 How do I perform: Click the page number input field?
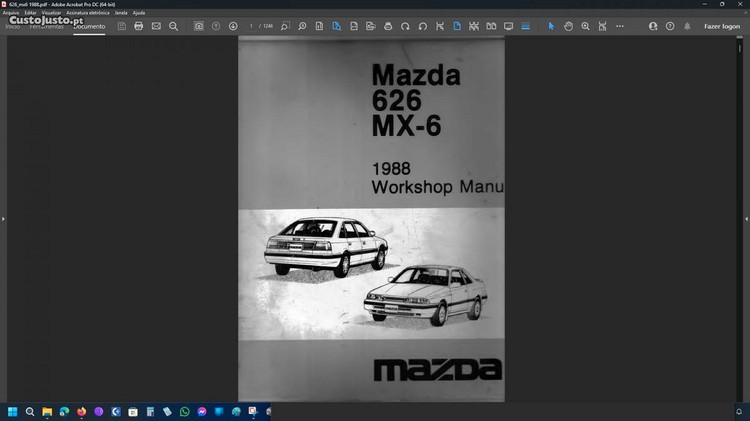(253, 26)
